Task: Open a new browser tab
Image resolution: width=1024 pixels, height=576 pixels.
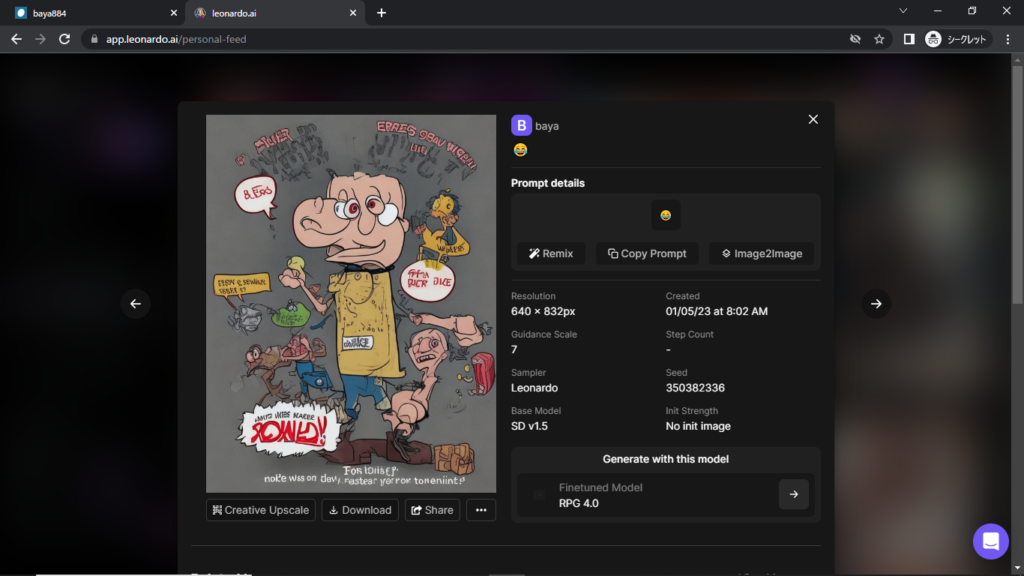Action: tap(381, 13)
